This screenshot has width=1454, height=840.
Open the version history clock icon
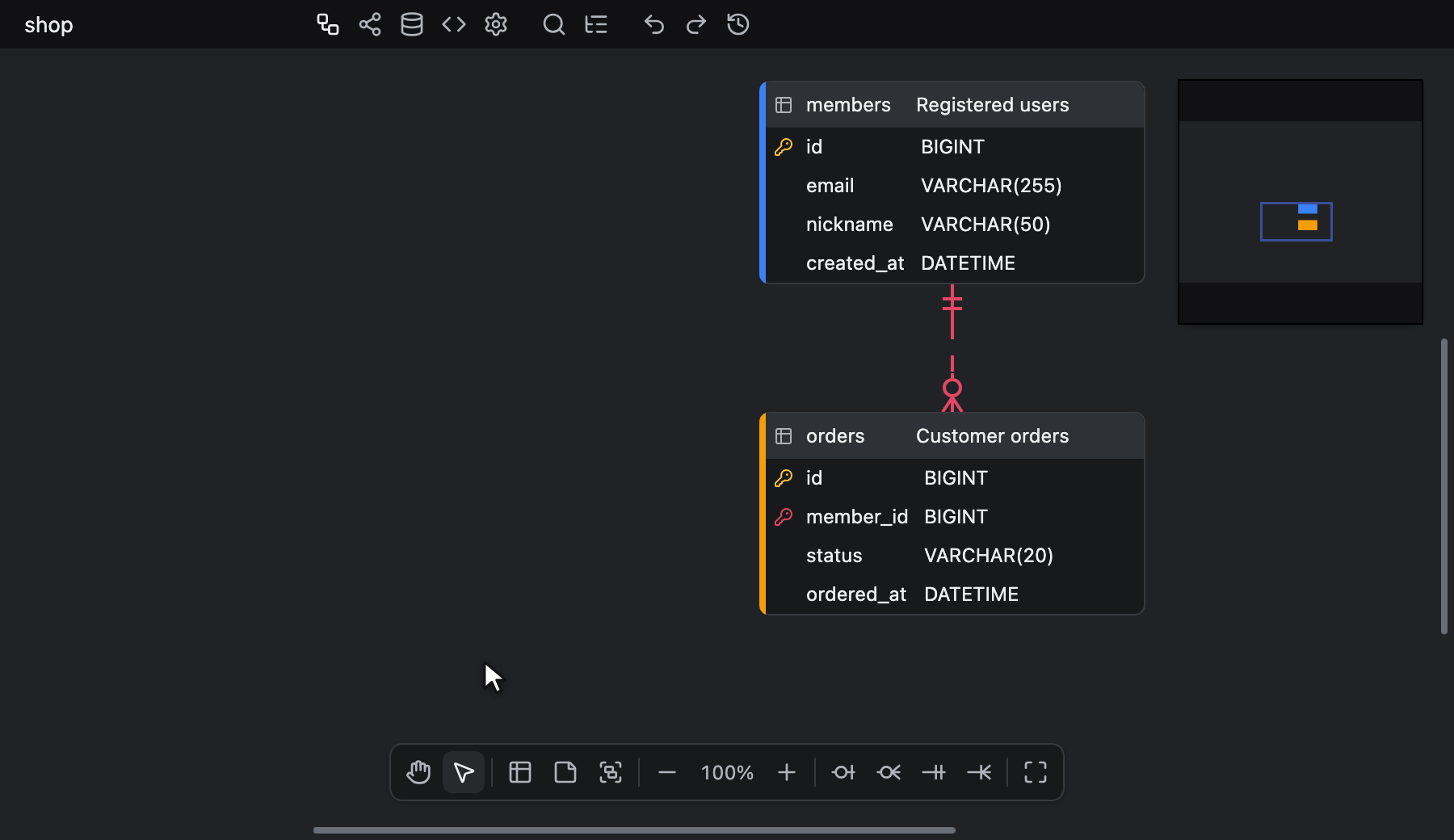(x=738, y=24)
